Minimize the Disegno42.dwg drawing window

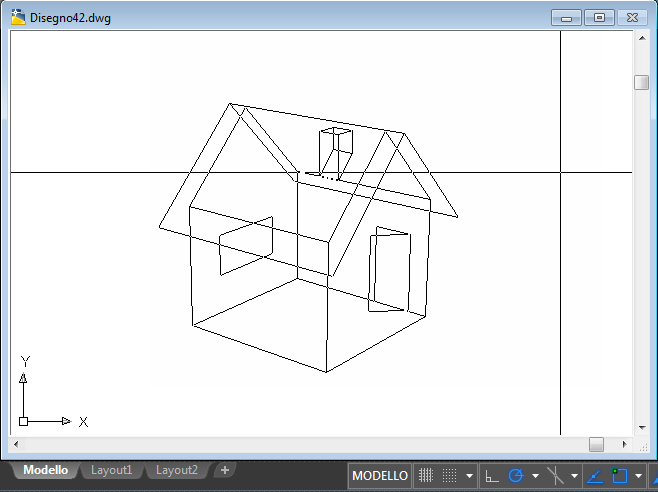pos(566,18)
